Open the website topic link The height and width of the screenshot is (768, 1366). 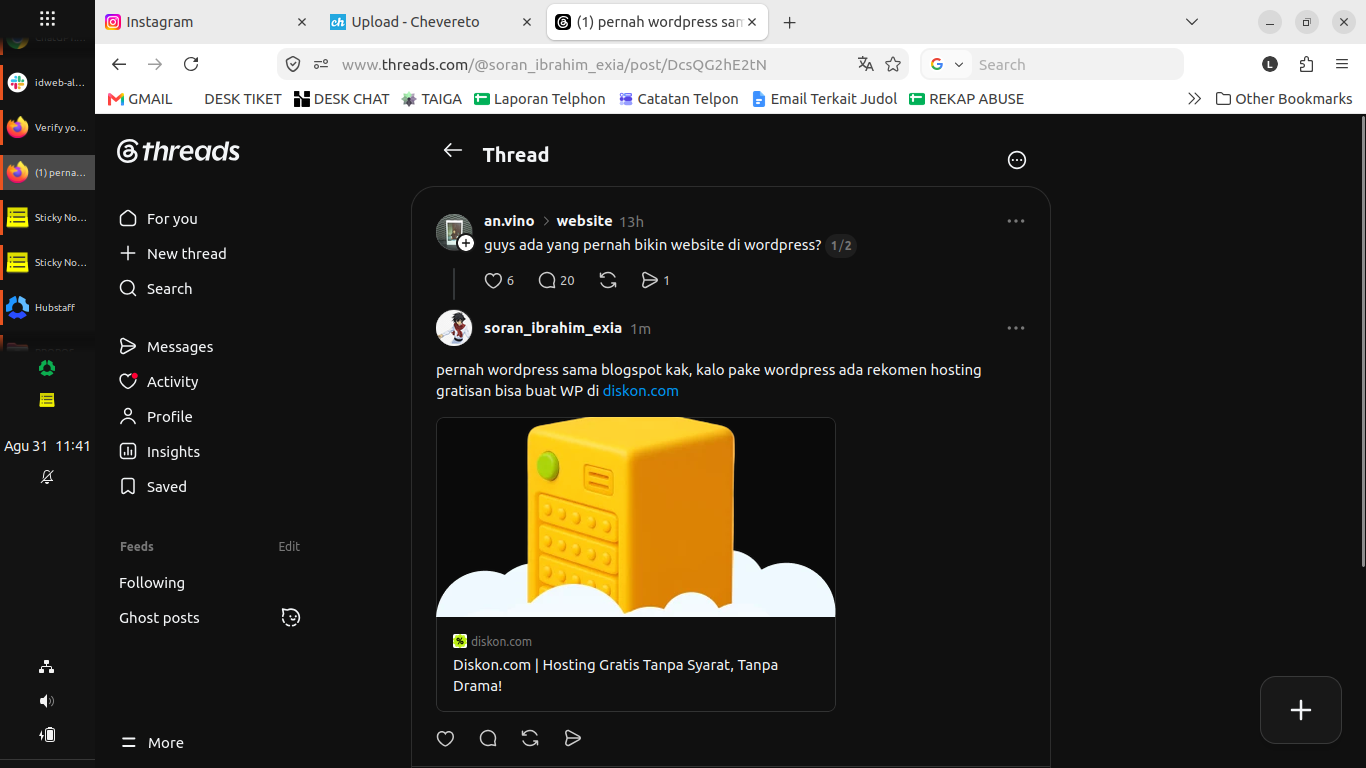click(584, 221)
